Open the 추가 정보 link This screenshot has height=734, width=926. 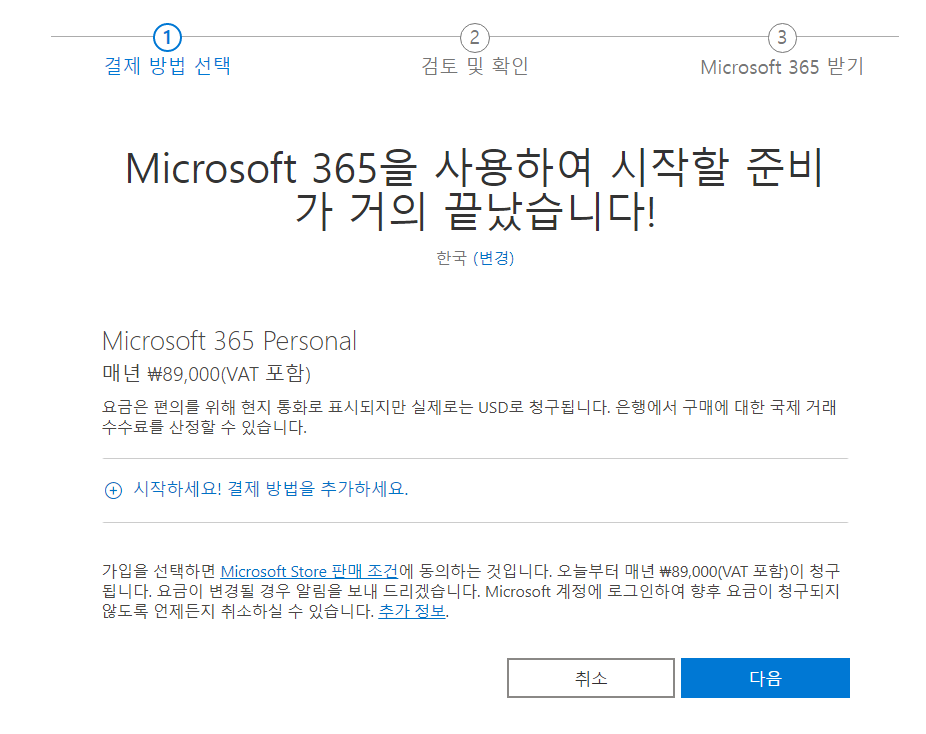click(412, 611)
